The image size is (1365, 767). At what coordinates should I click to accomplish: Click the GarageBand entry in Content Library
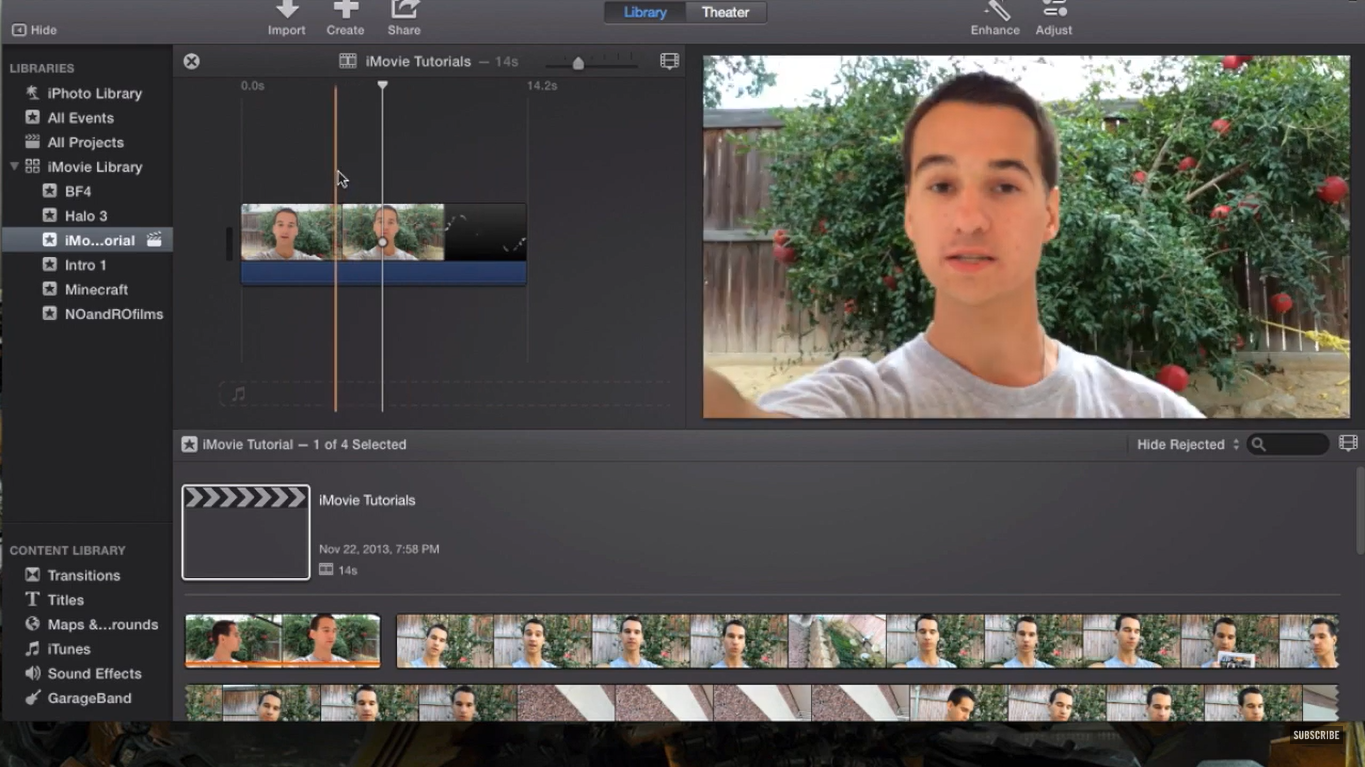pos(93,698)
